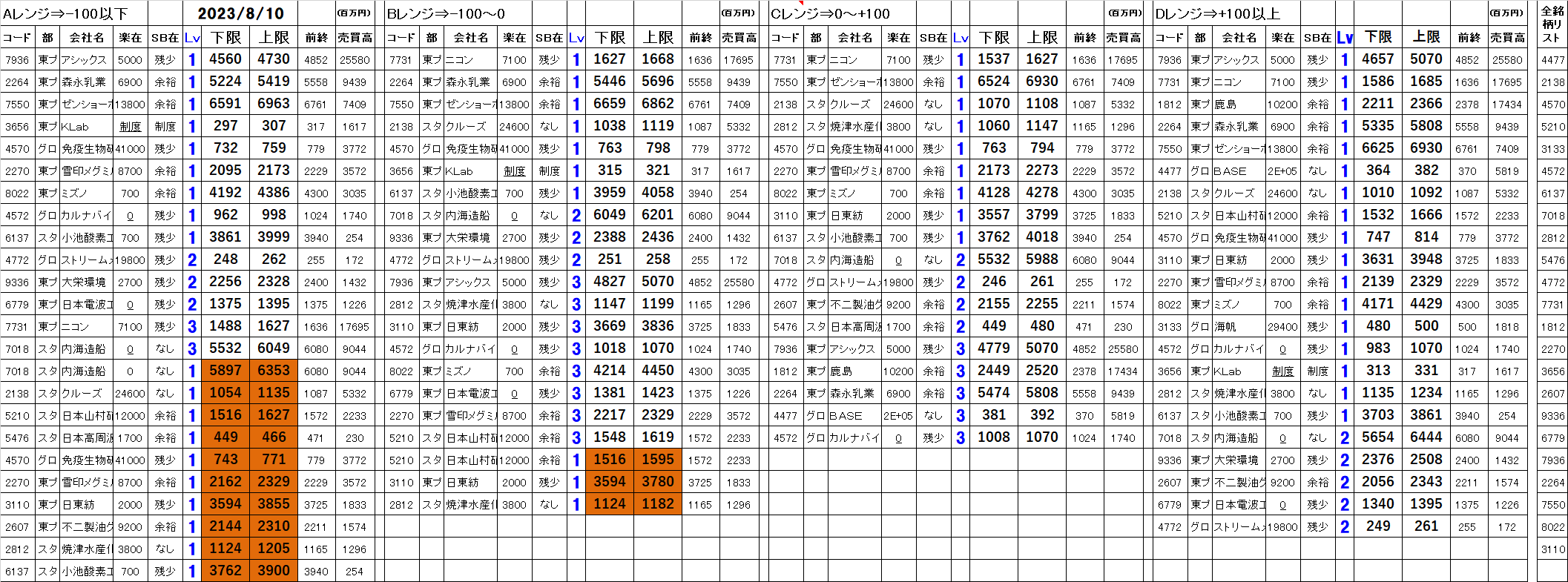Image resolution: width=1568 pixels, height=582 pixels.
Task: Click the value 5224 in A range
Action: [x=225, y=82]
